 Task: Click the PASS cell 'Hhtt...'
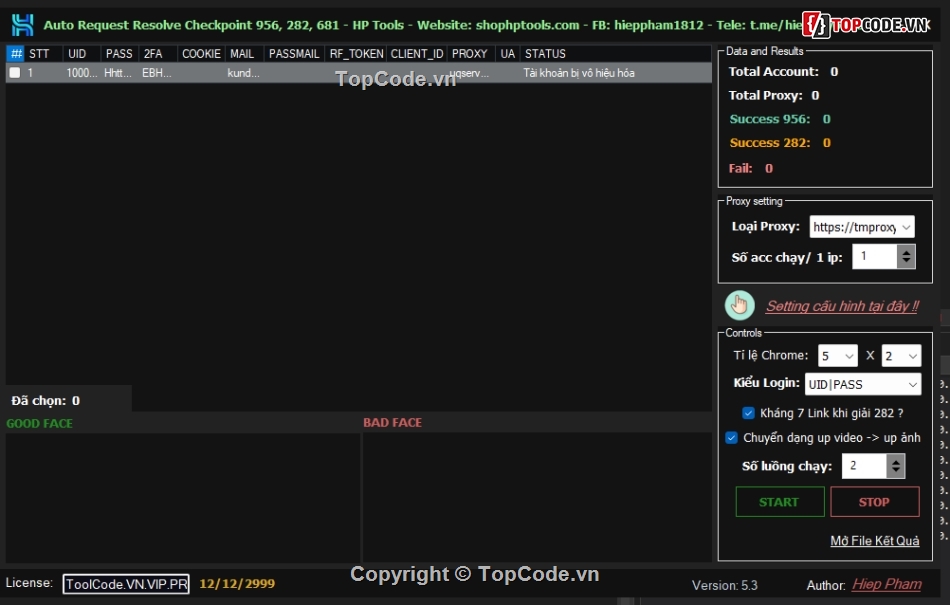click(118, 73)
